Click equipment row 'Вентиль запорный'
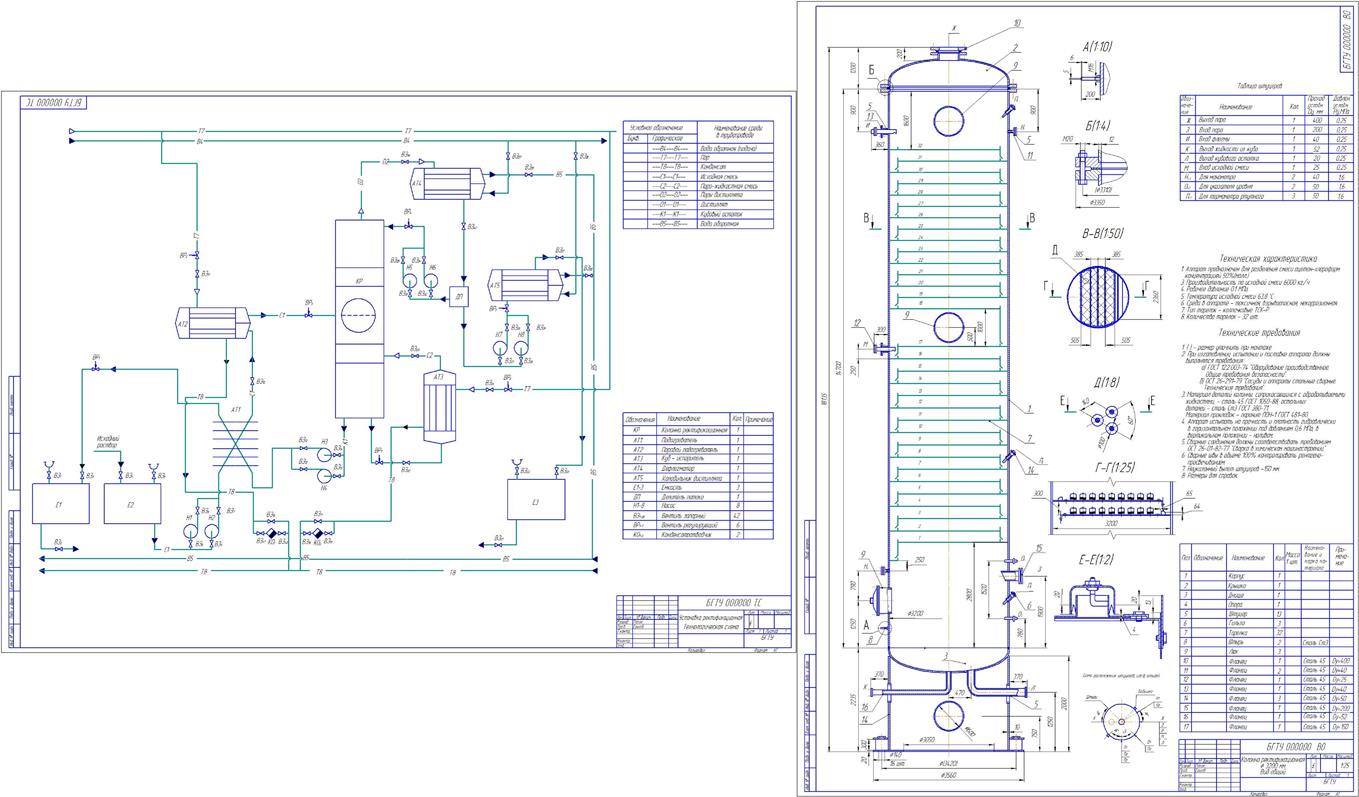The image size is (1359, 797). pyautogui.click(x=698, y=515)
